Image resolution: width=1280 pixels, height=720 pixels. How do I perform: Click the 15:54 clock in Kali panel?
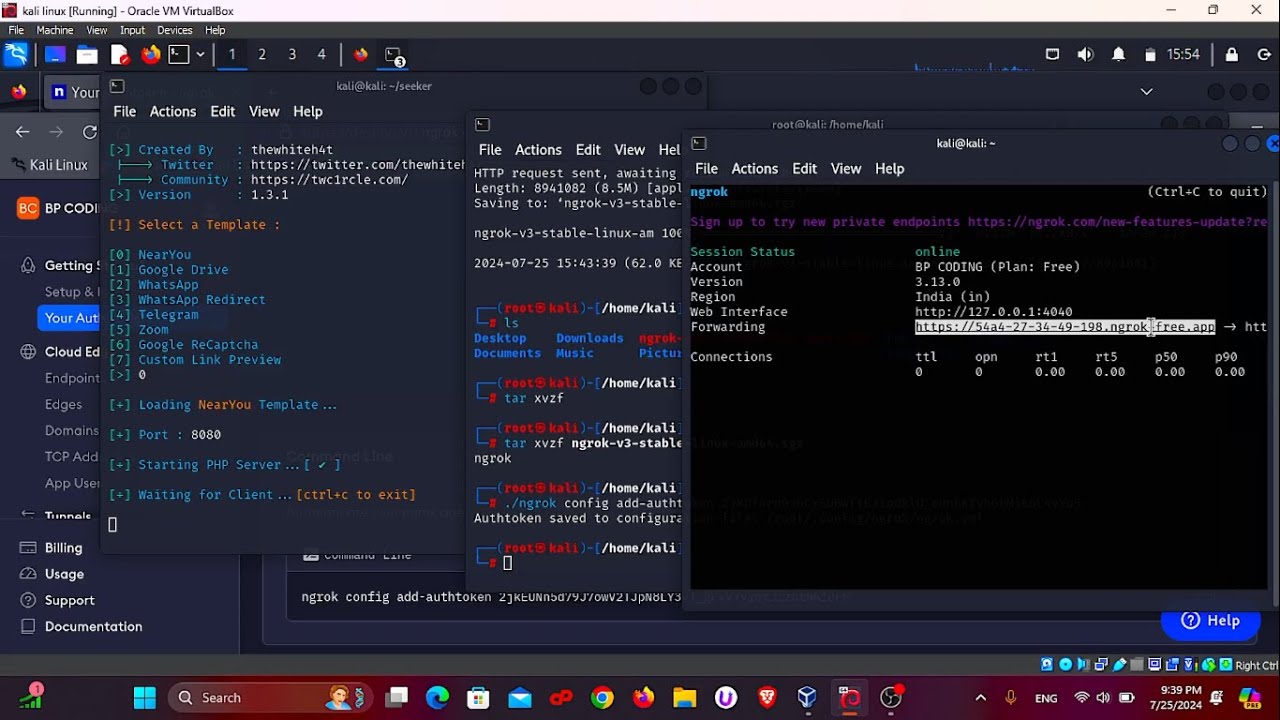point(1183,54)
